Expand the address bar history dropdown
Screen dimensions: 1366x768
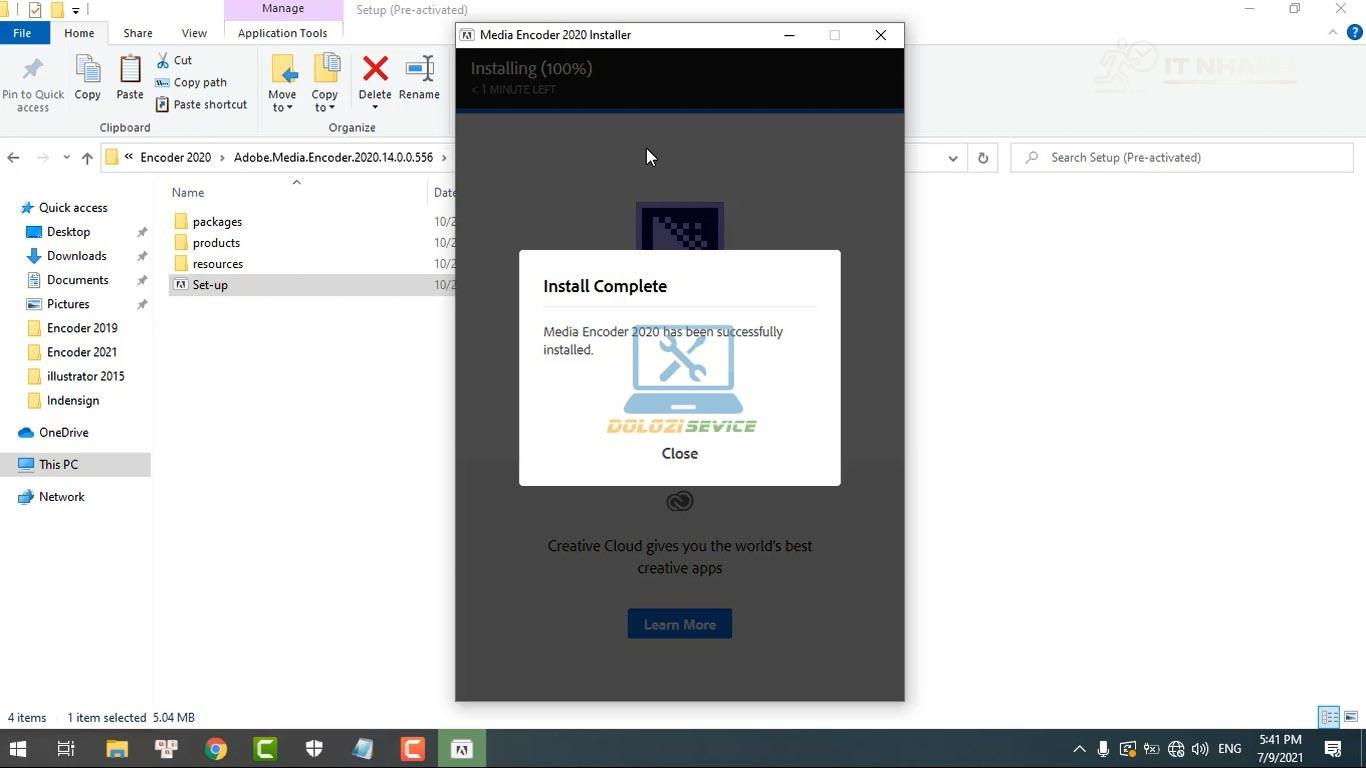[x=953, y=158]
